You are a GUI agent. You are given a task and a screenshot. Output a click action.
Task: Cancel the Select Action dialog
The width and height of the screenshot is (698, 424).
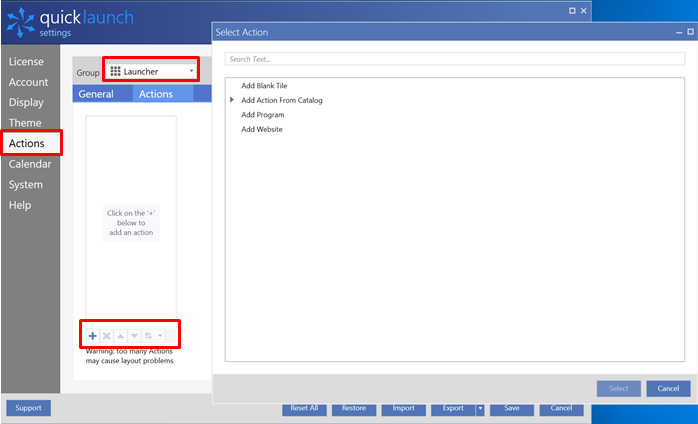click(668, 388)
